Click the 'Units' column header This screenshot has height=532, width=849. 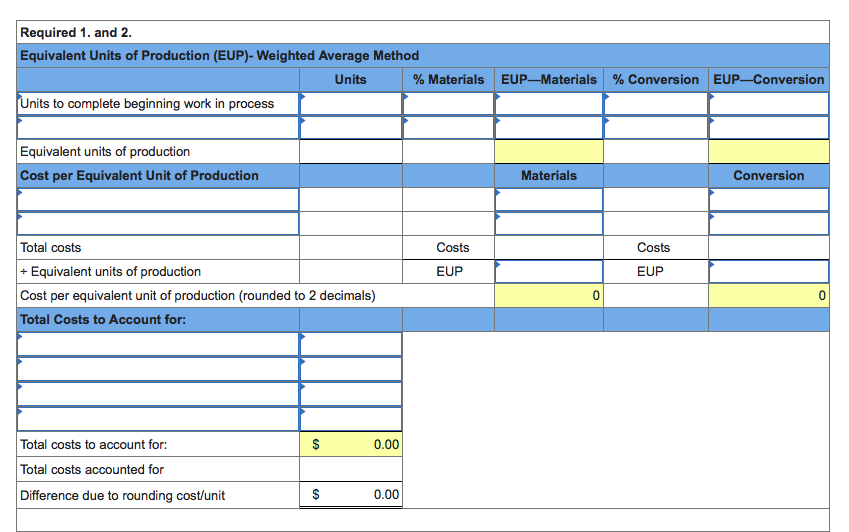point(350,80)
